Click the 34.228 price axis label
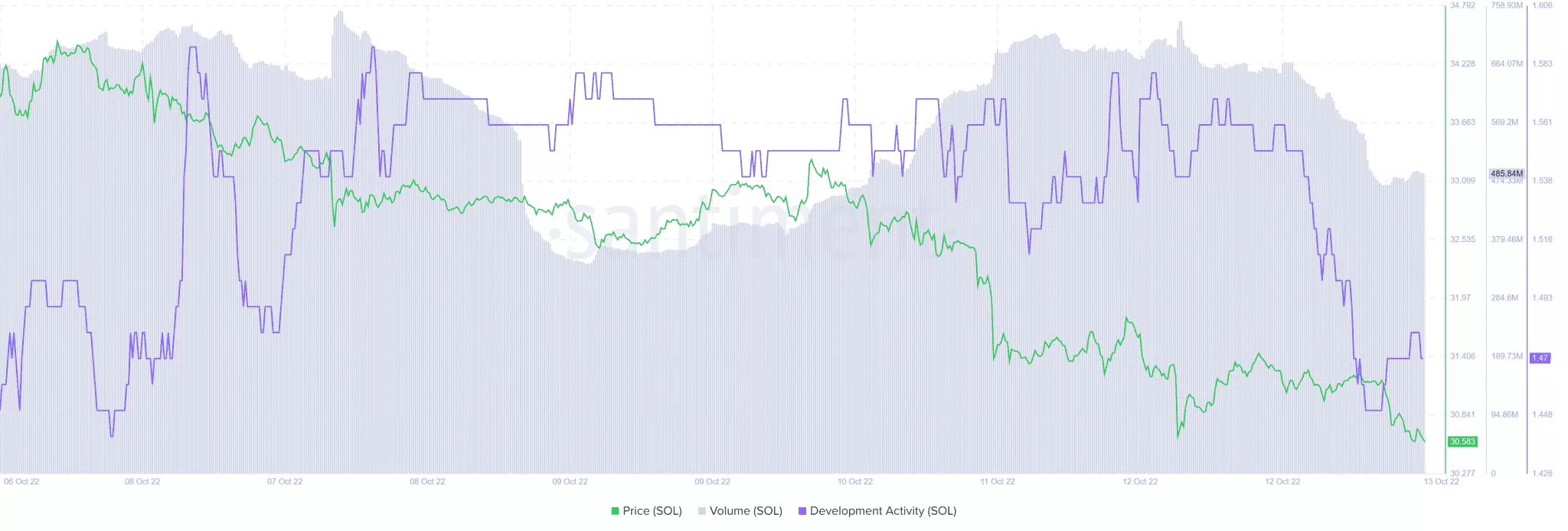Viewport: 1568px width, 531px height. click(x=1462, y=64)
